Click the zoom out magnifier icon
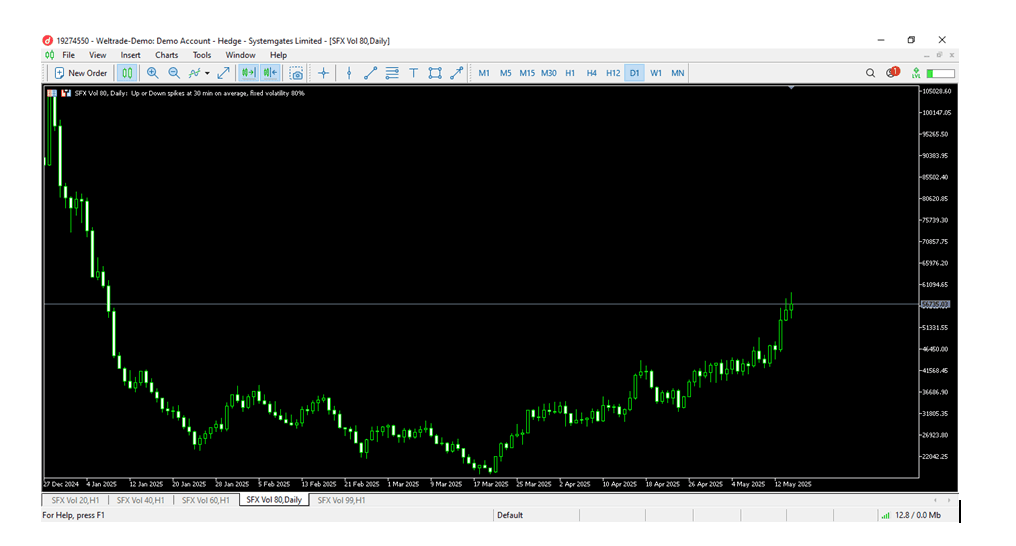This screenshot has height=546, width=1016. click(174, 73)
